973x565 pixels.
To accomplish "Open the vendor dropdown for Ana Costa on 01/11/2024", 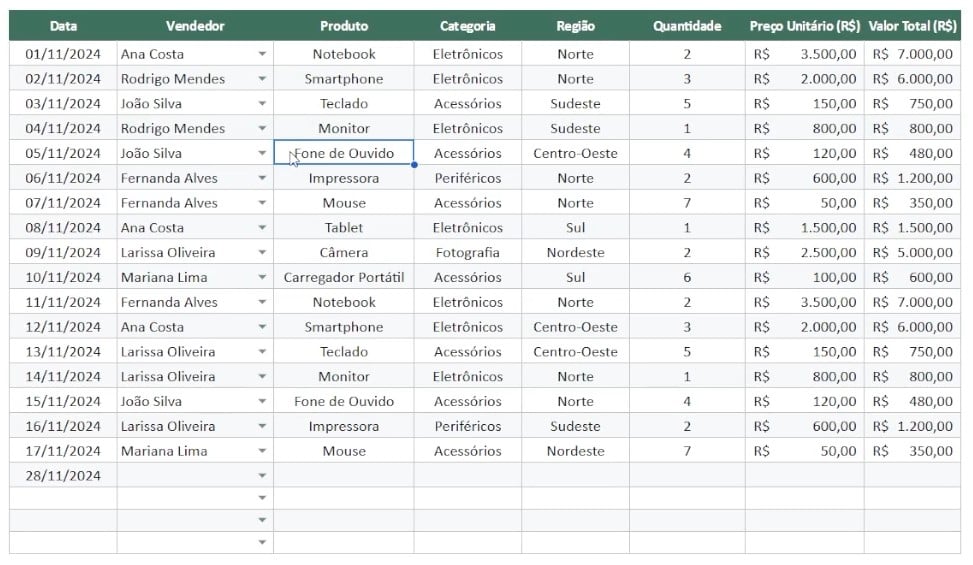I will point(262,54).
